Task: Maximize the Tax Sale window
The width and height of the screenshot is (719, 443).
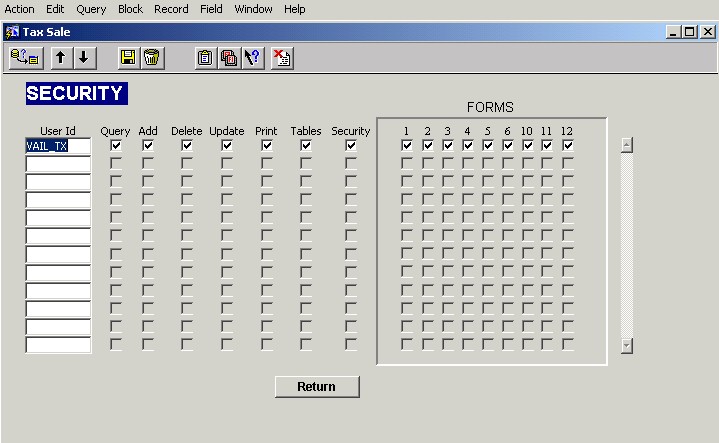Action: click(x=690, y=32)
